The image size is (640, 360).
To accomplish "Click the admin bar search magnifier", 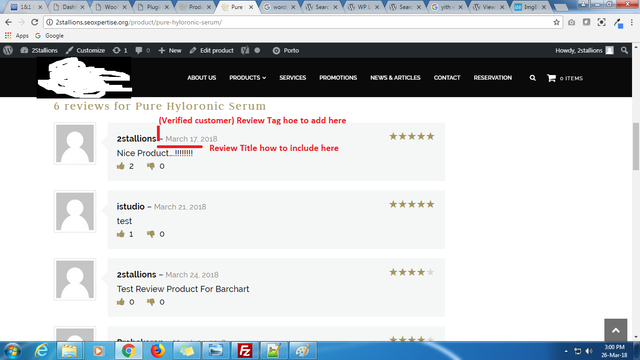I will [x=624, y=51].
